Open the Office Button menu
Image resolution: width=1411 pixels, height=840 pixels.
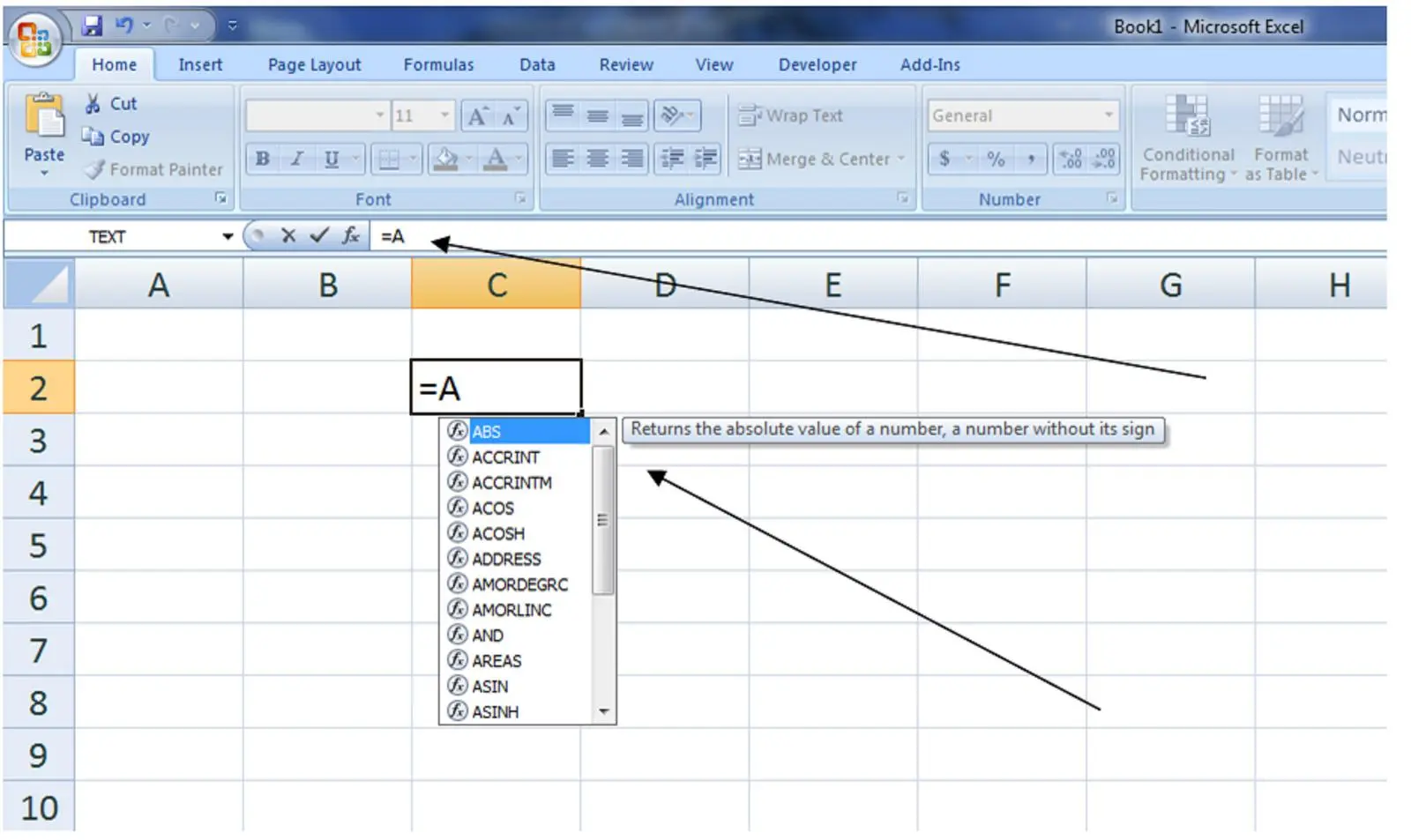[35, 39]
